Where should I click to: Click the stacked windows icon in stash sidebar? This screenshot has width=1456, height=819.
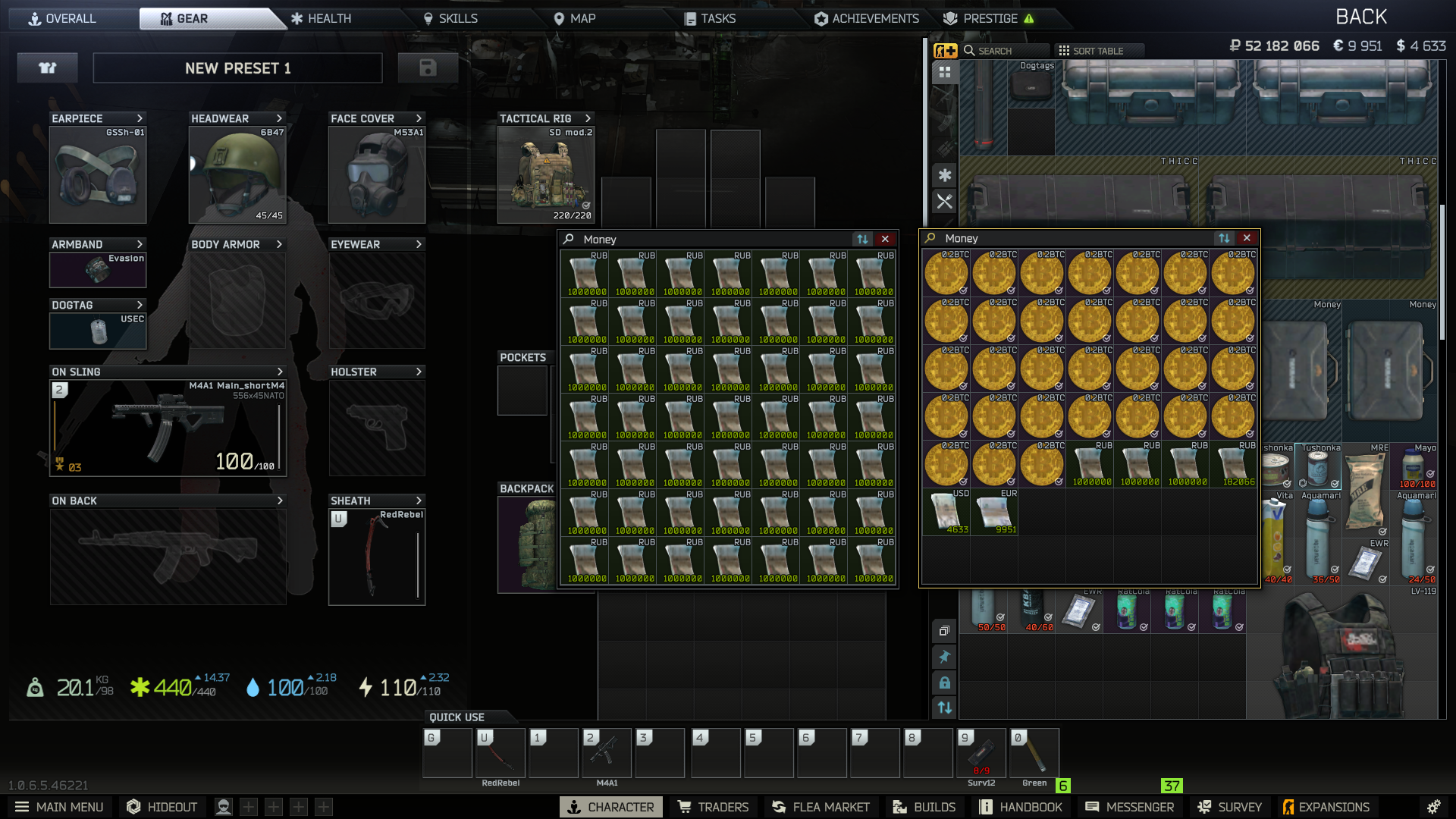point(945,631)
